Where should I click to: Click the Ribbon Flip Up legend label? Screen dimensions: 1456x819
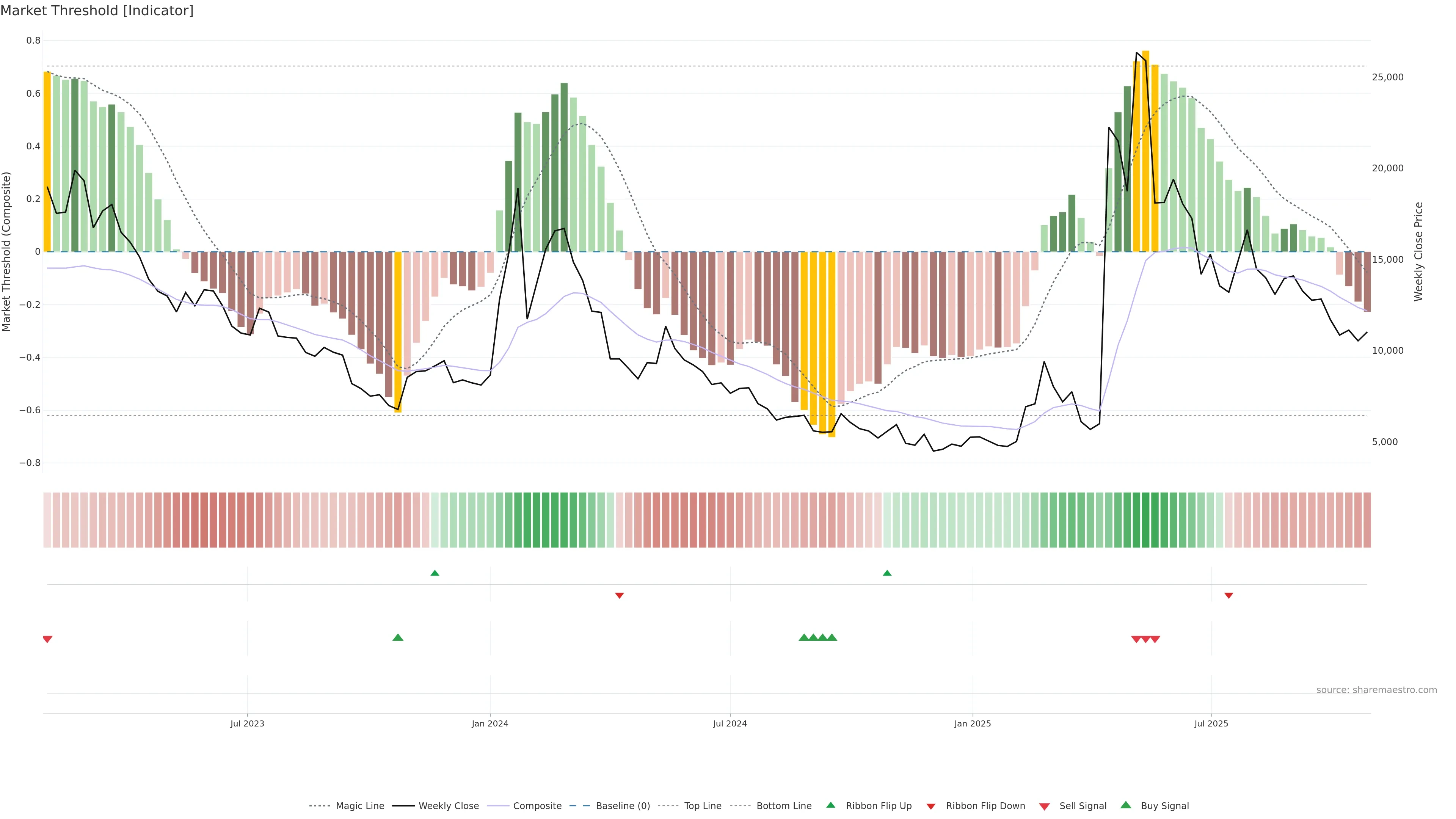tap(879, 806)
